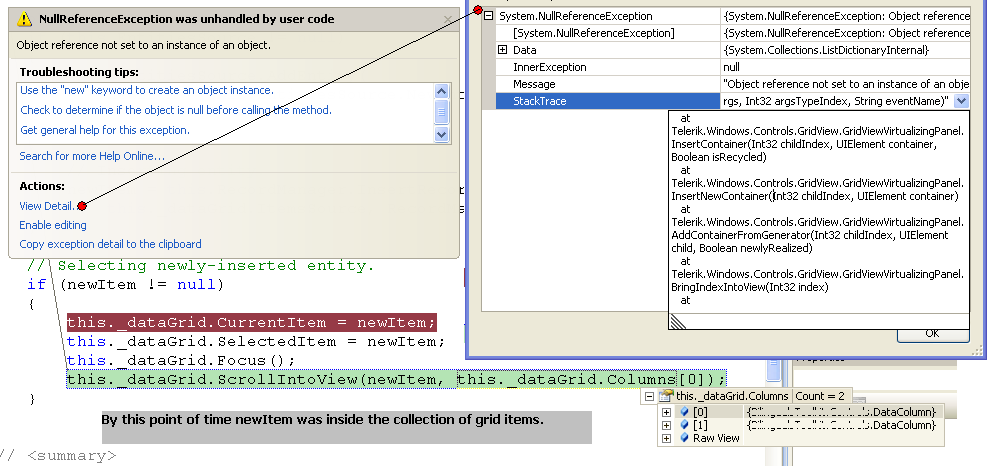Click the SelectedItem = newItem code line
This screenshot has height=466, width=1006.
255,341
